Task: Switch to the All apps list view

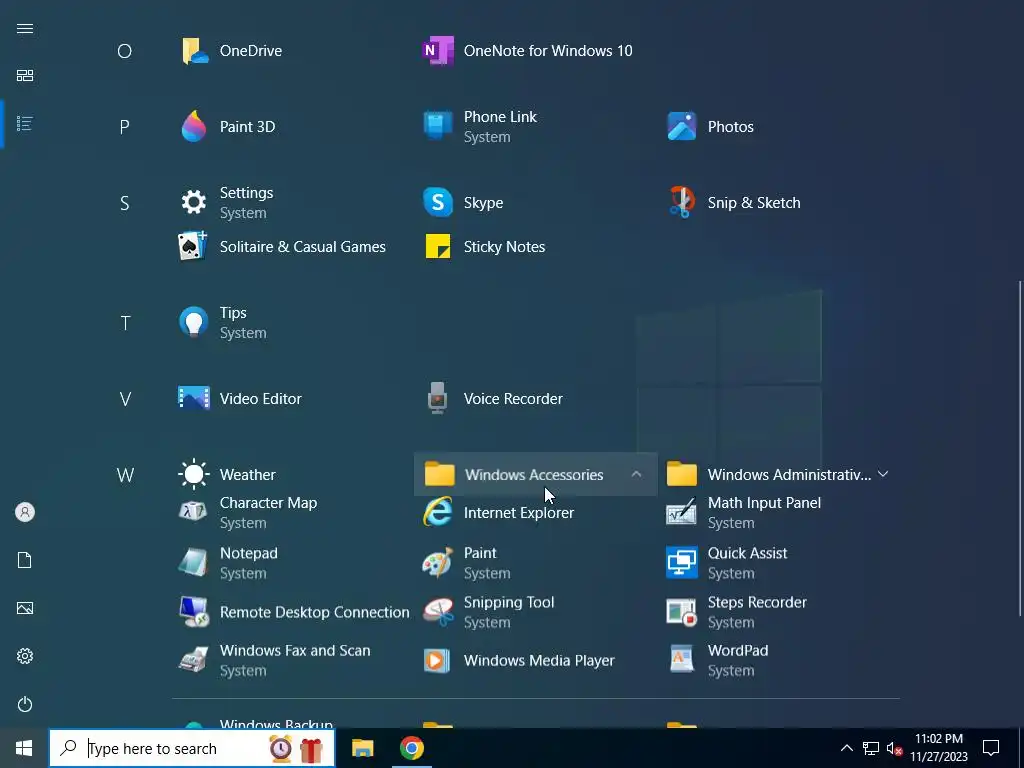Action: (25, 123)
